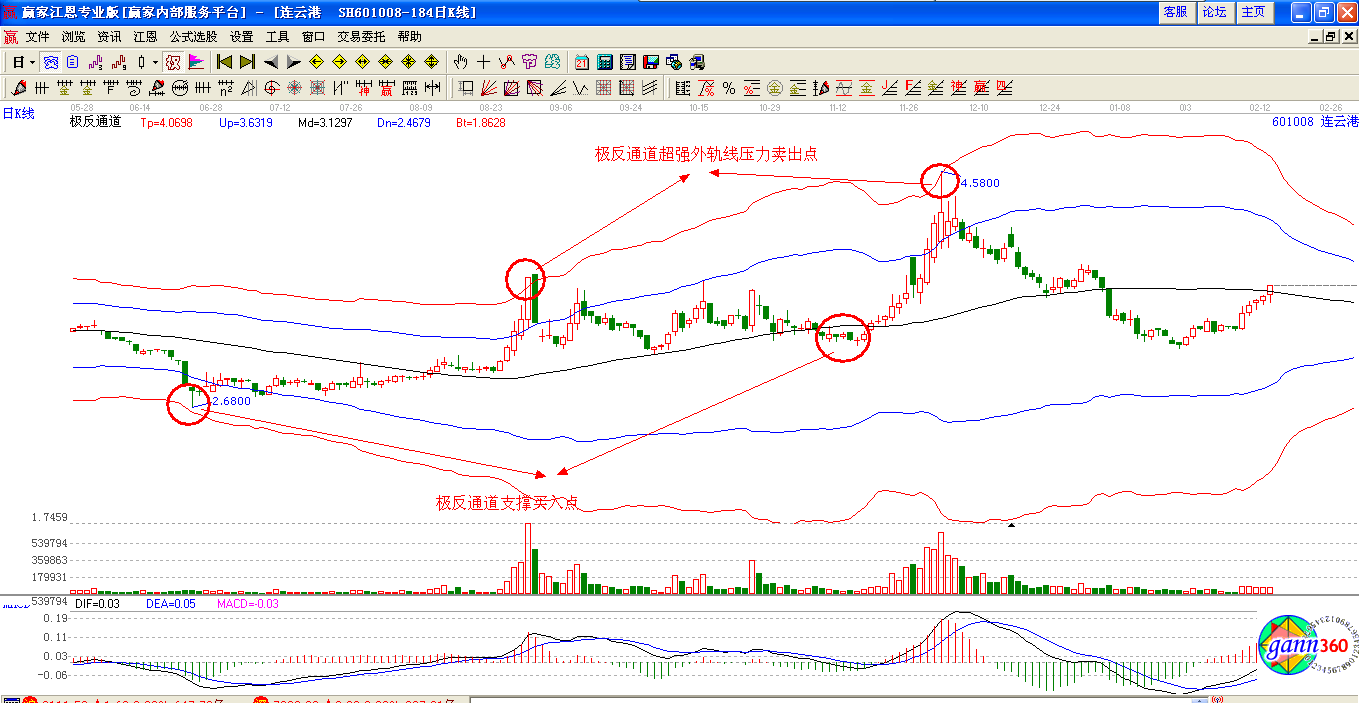The width and height of the screenshot is (1359, 703).
Task: Toggle the candlestick chart type button
Action: (x=141, y=62)
